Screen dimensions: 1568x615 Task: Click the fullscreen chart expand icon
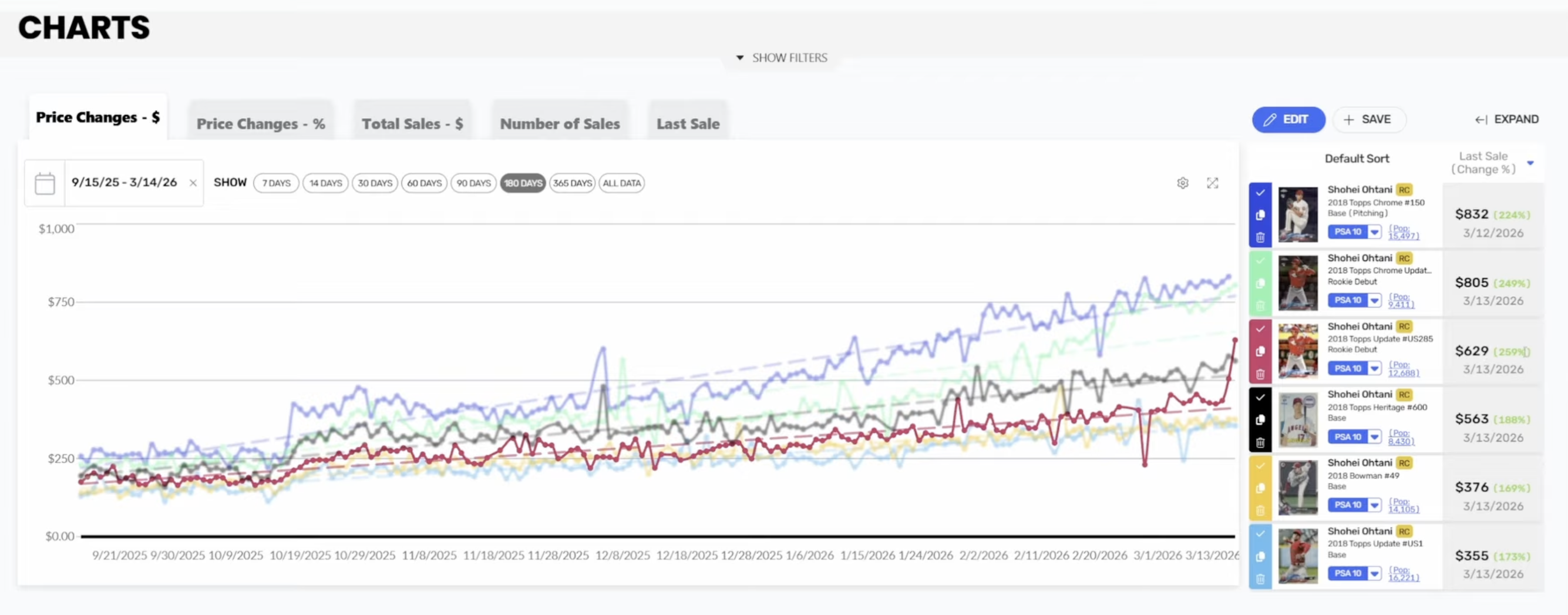click(x=1213, y=183)
